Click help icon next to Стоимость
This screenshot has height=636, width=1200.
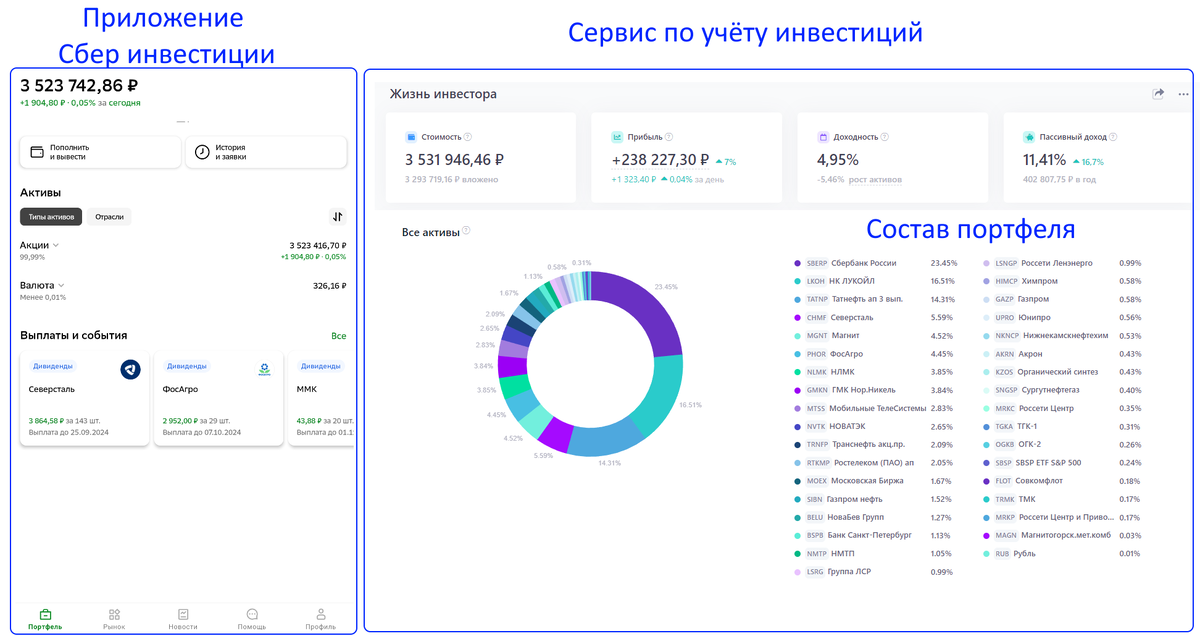(468, 137)
